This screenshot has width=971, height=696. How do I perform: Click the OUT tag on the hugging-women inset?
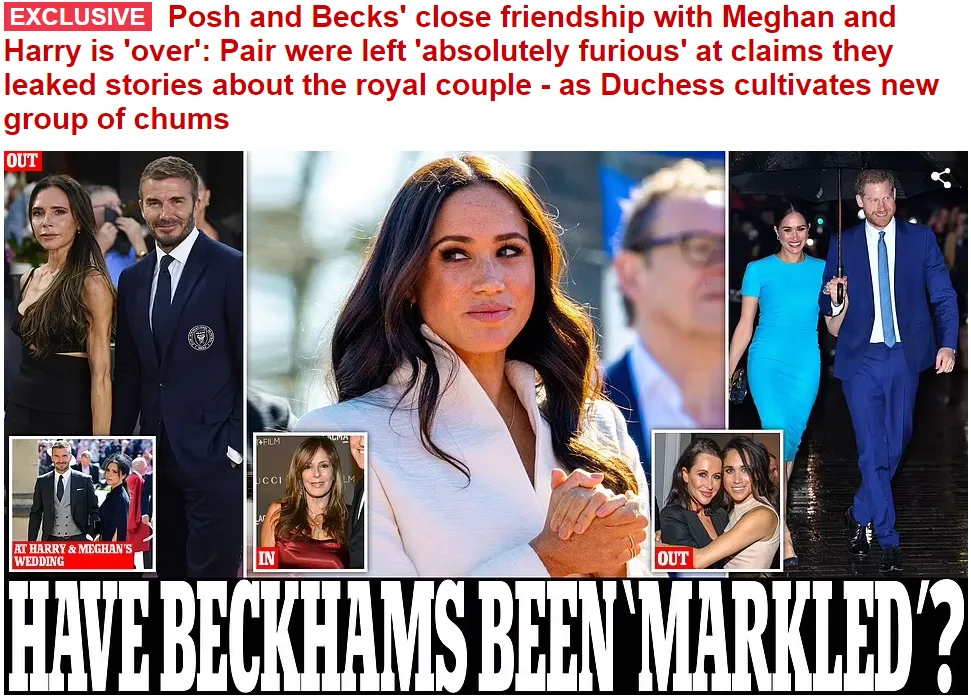tap(673, 559)
